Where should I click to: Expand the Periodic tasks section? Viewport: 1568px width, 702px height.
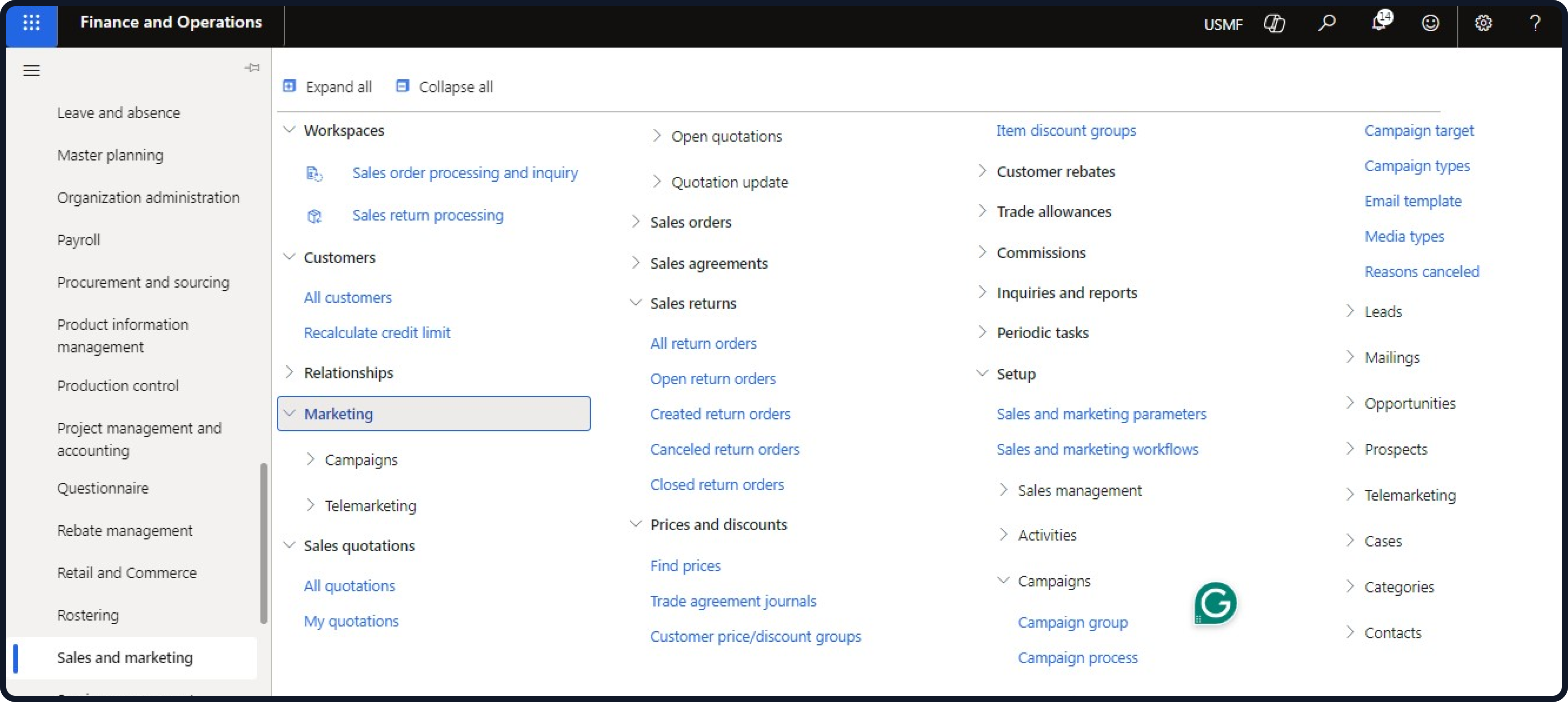(982, 332)
